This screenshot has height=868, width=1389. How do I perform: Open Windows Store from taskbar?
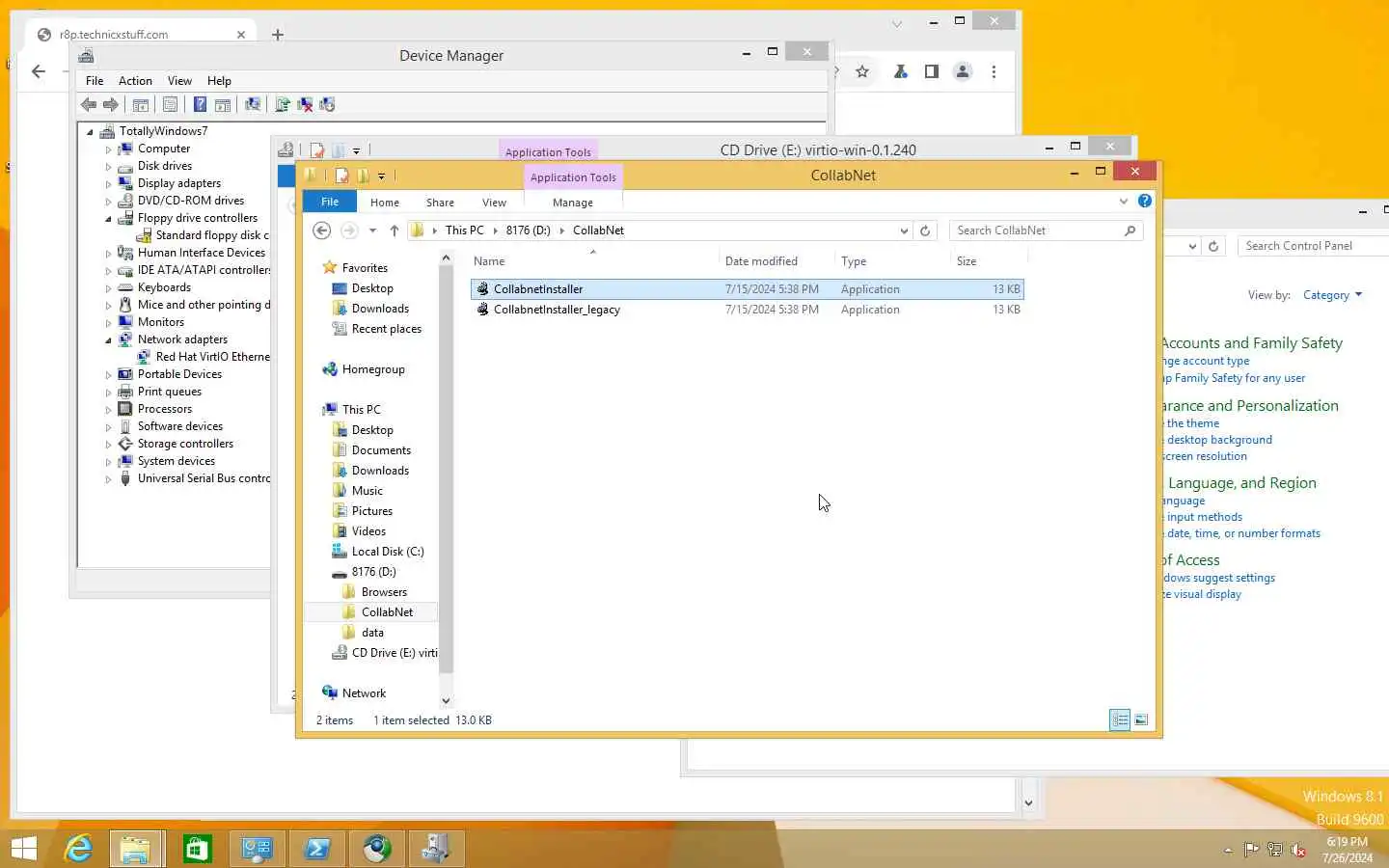(x=198, y=849)
